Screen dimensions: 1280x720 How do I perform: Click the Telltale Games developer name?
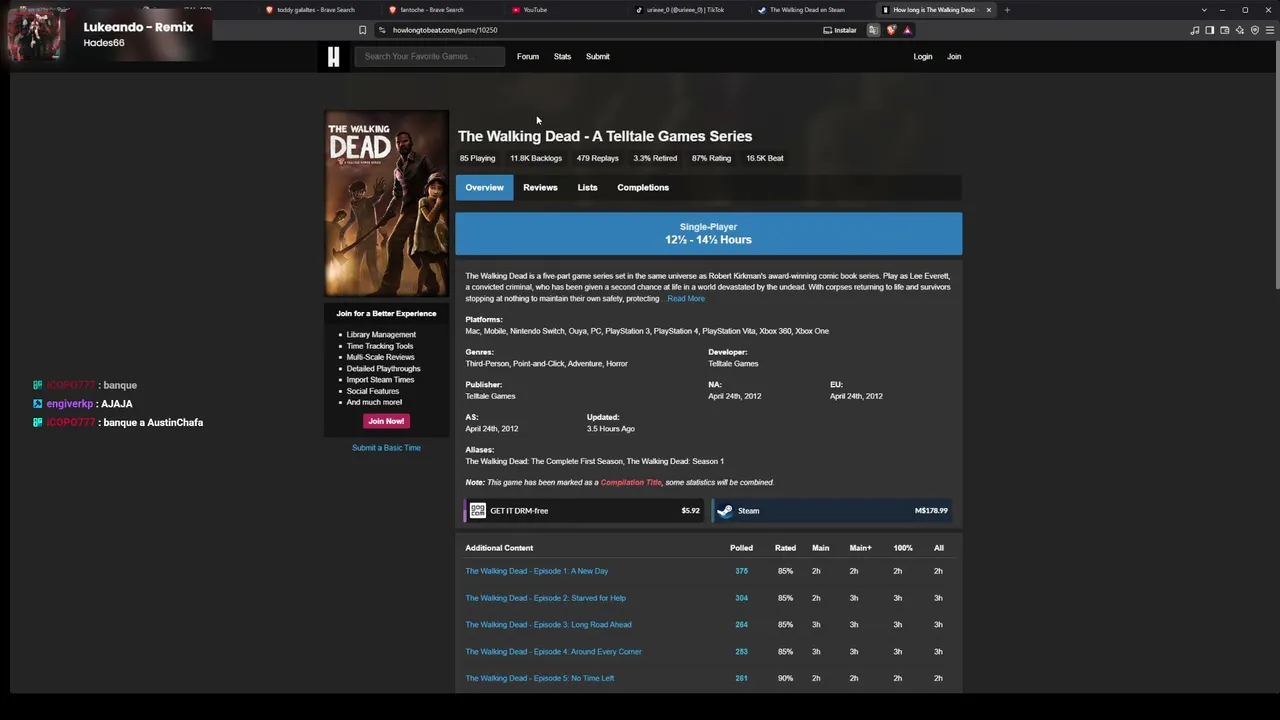[733, 364]
